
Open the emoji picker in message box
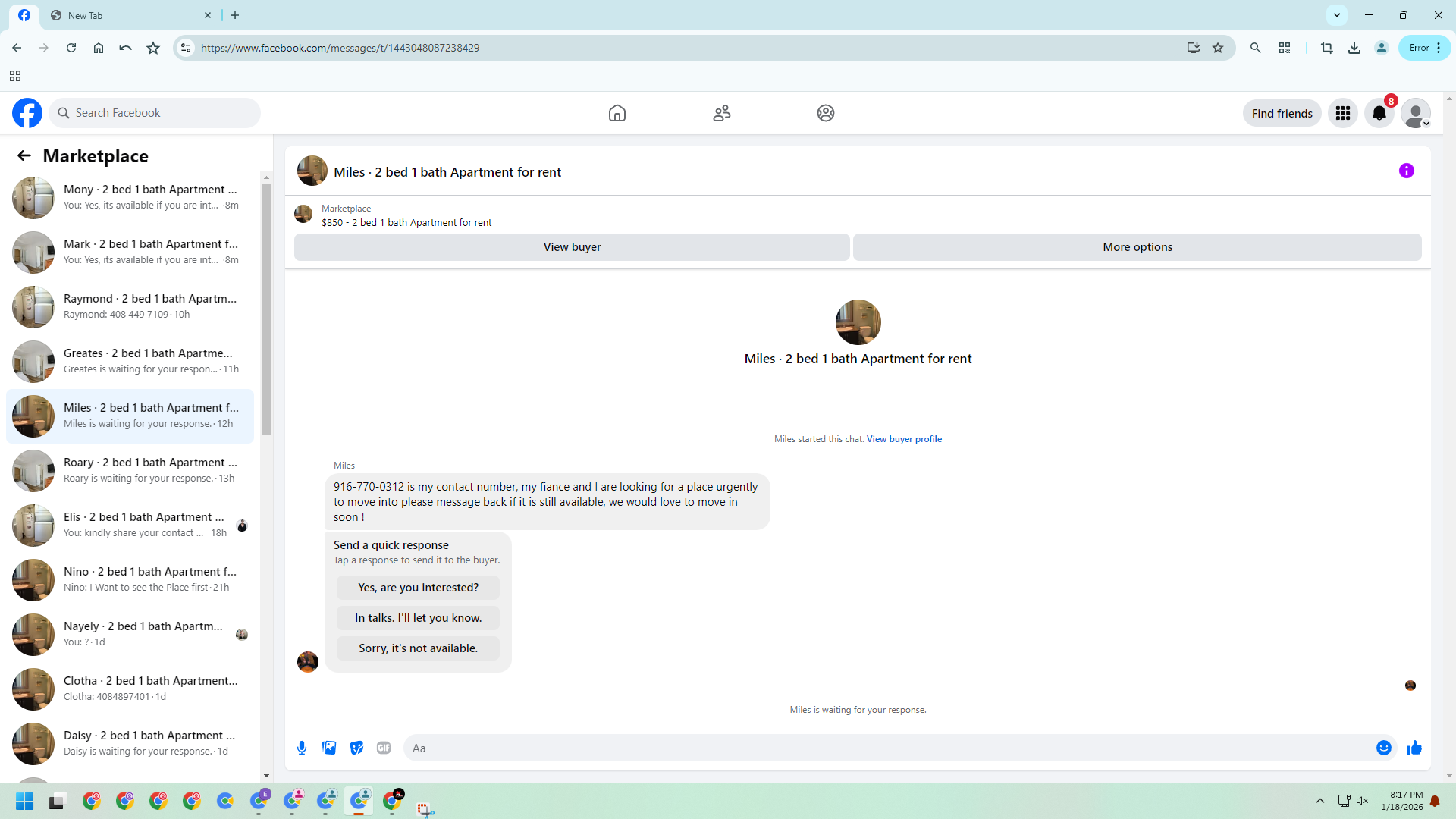[1383, 748]
